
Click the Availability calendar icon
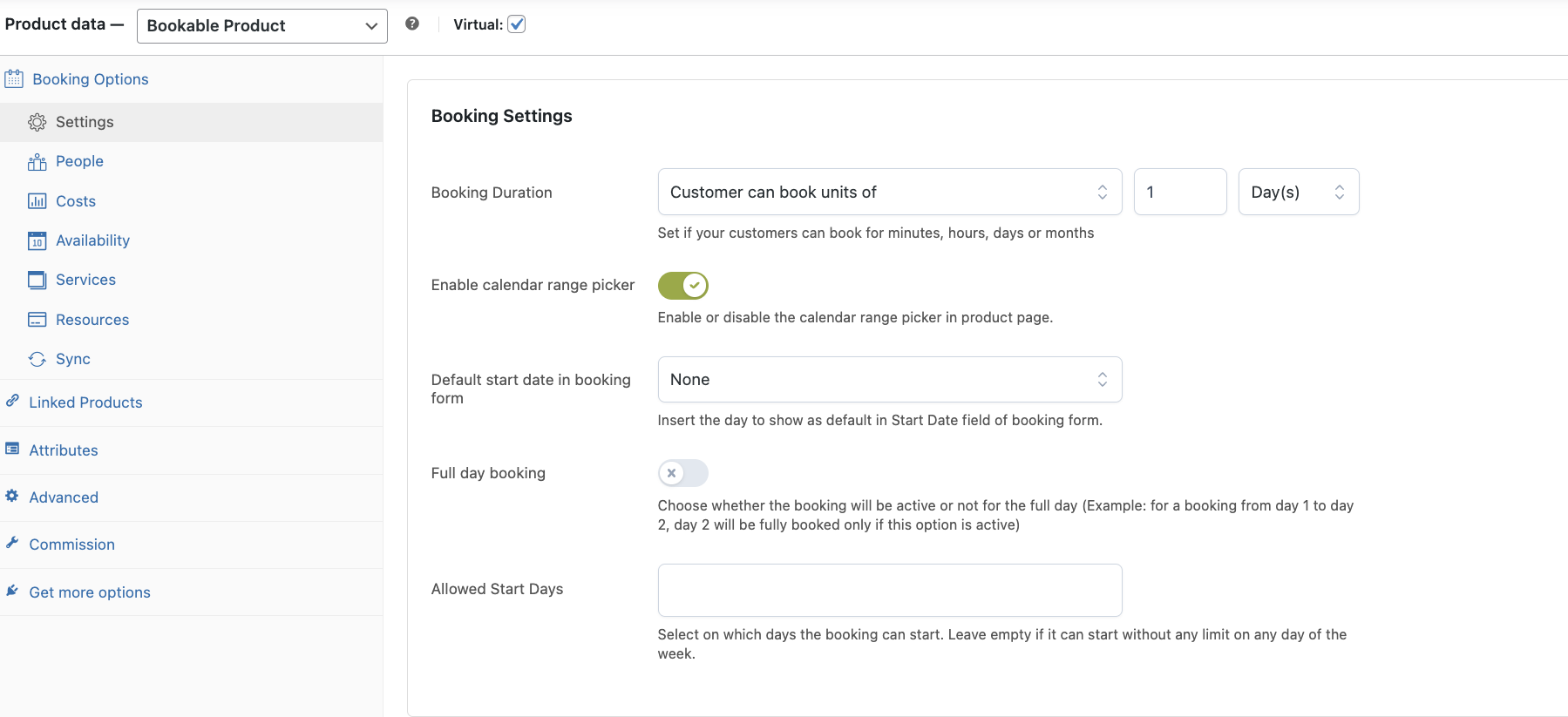(x=37, y=240)
